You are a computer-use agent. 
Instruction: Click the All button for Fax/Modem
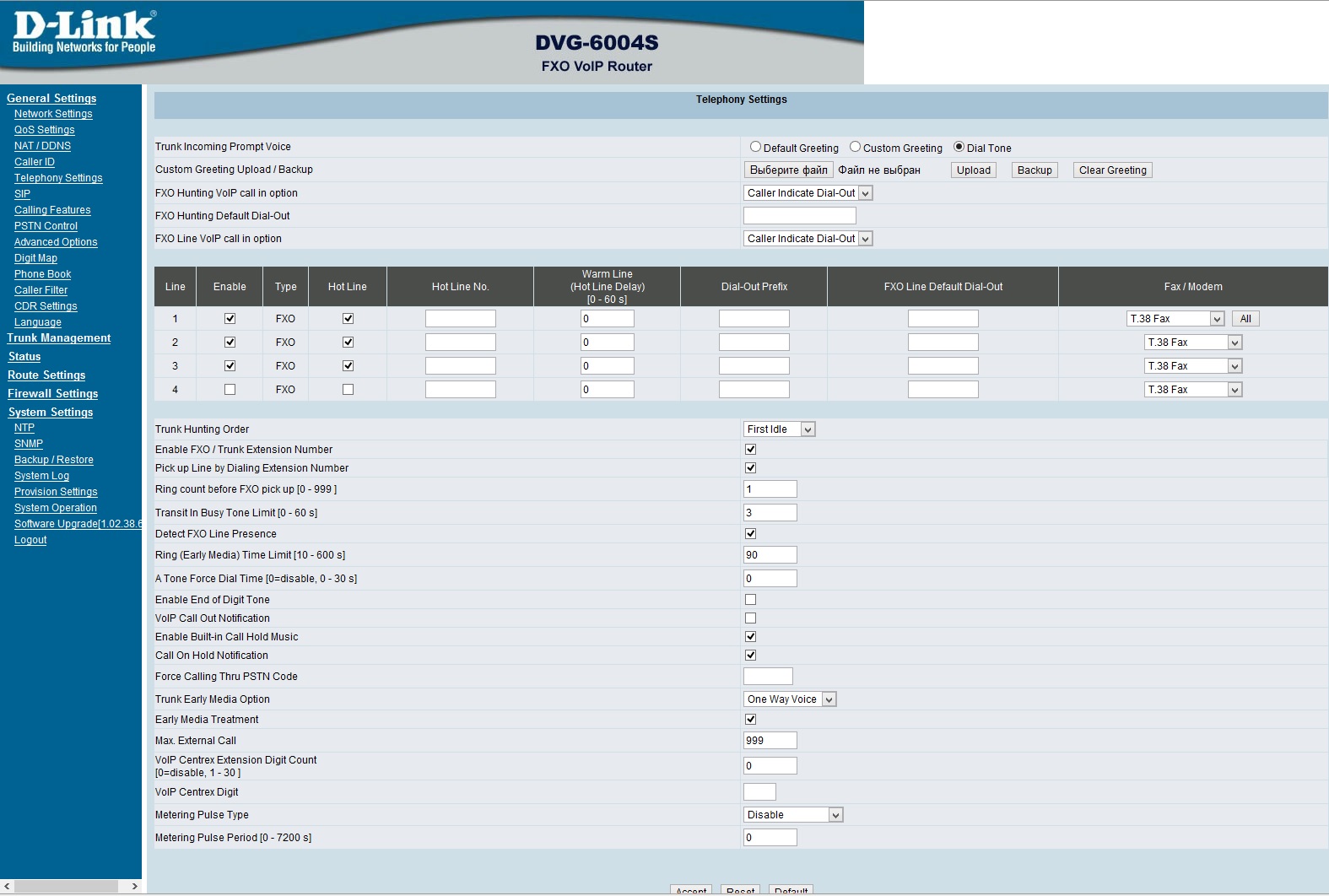tap(1245, 319)
